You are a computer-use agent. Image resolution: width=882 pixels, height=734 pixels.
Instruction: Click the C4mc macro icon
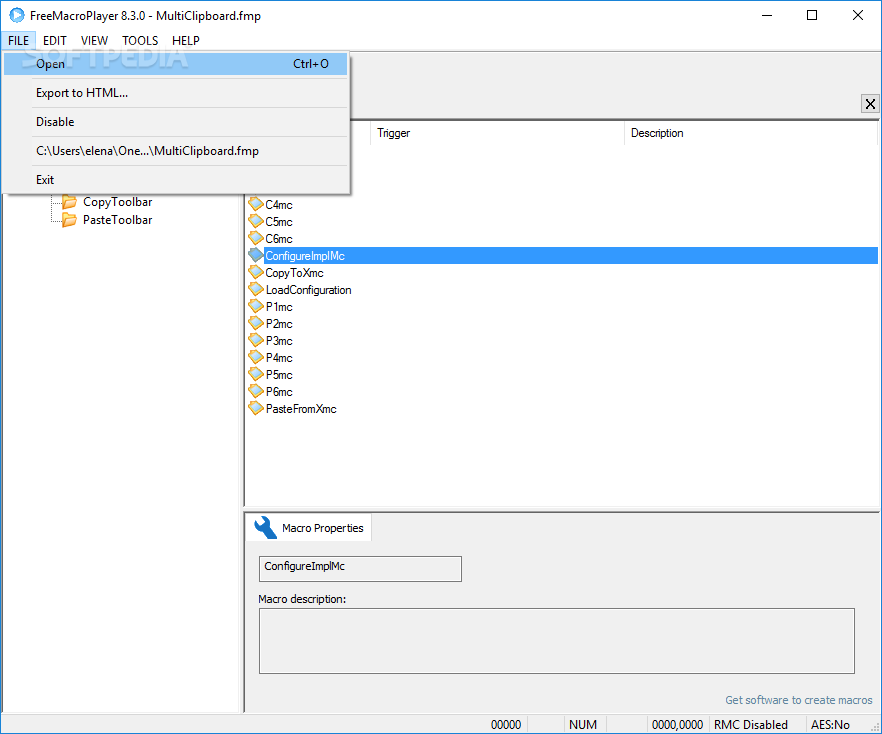(x=256, y=204)
